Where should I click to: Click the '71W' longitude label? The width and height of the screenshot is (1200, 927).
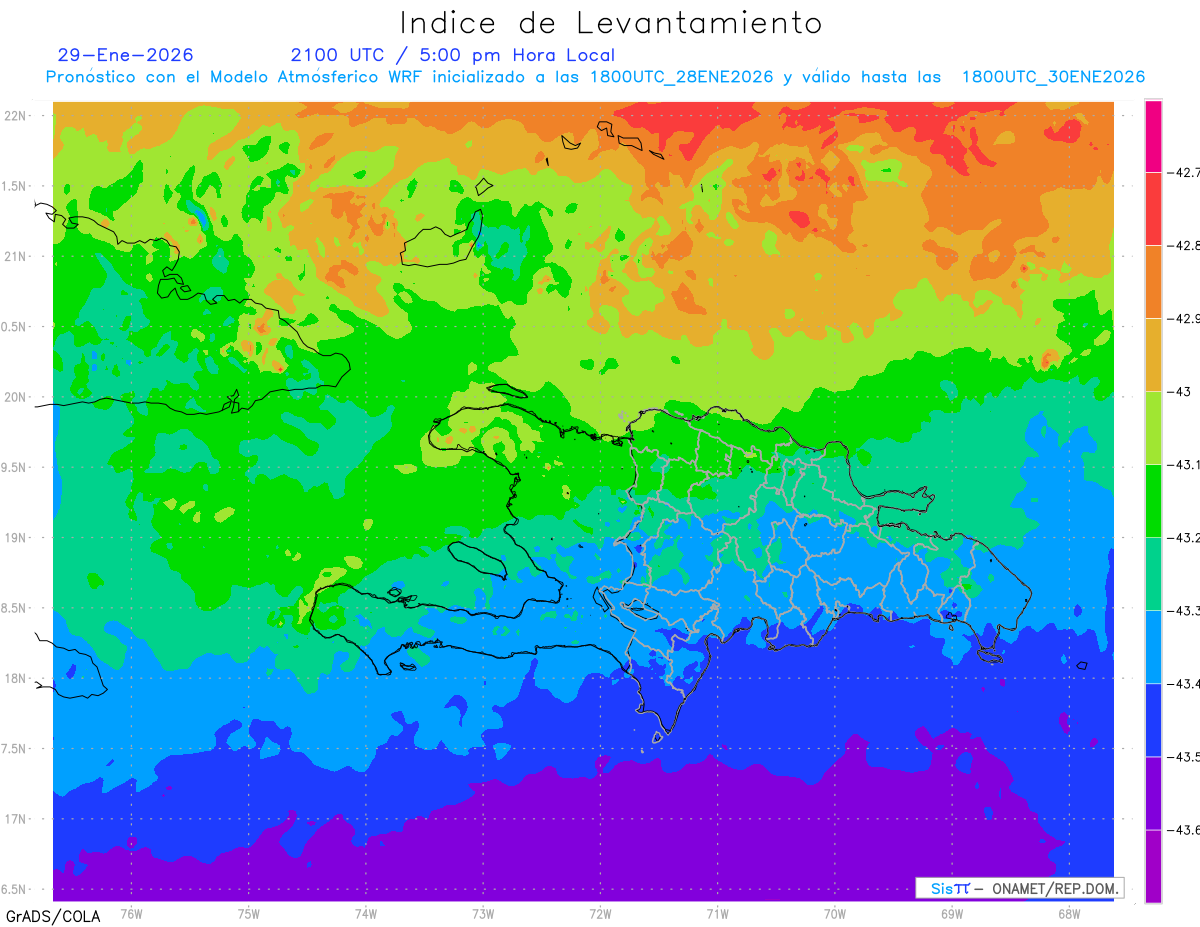[x=717, y=913]
